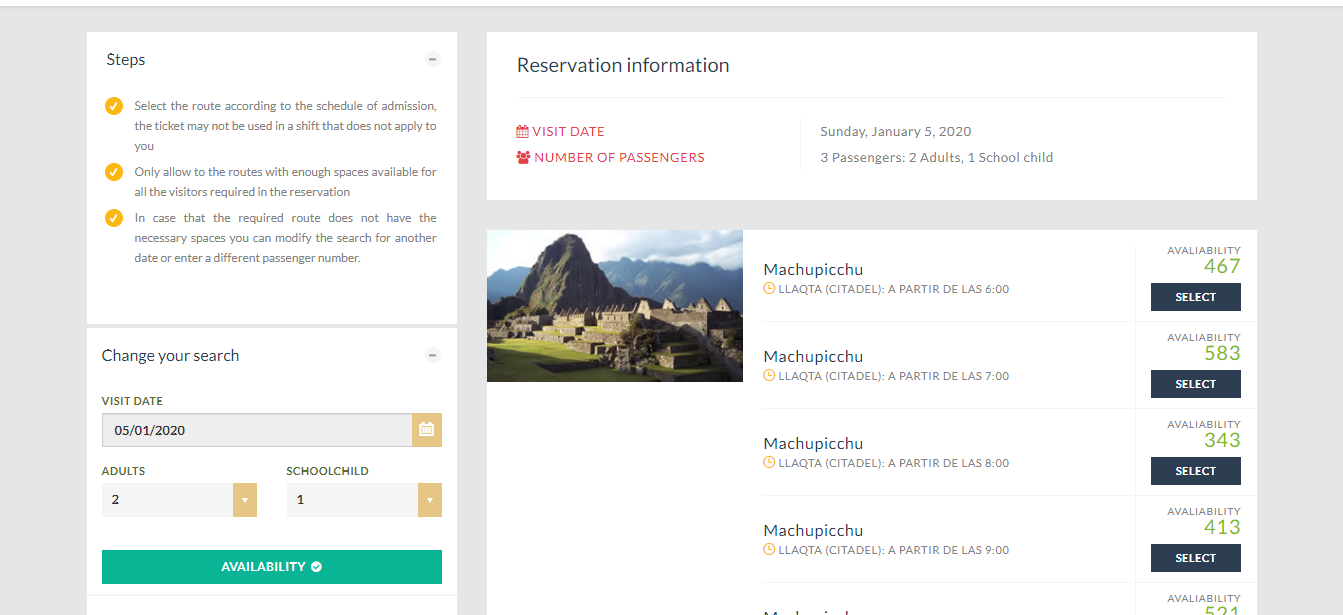Image resolution: width=1343 pixels, height=615 pixels.
Task: Click the clock icon for the 7:00 entry
Action: pos(769,376)
